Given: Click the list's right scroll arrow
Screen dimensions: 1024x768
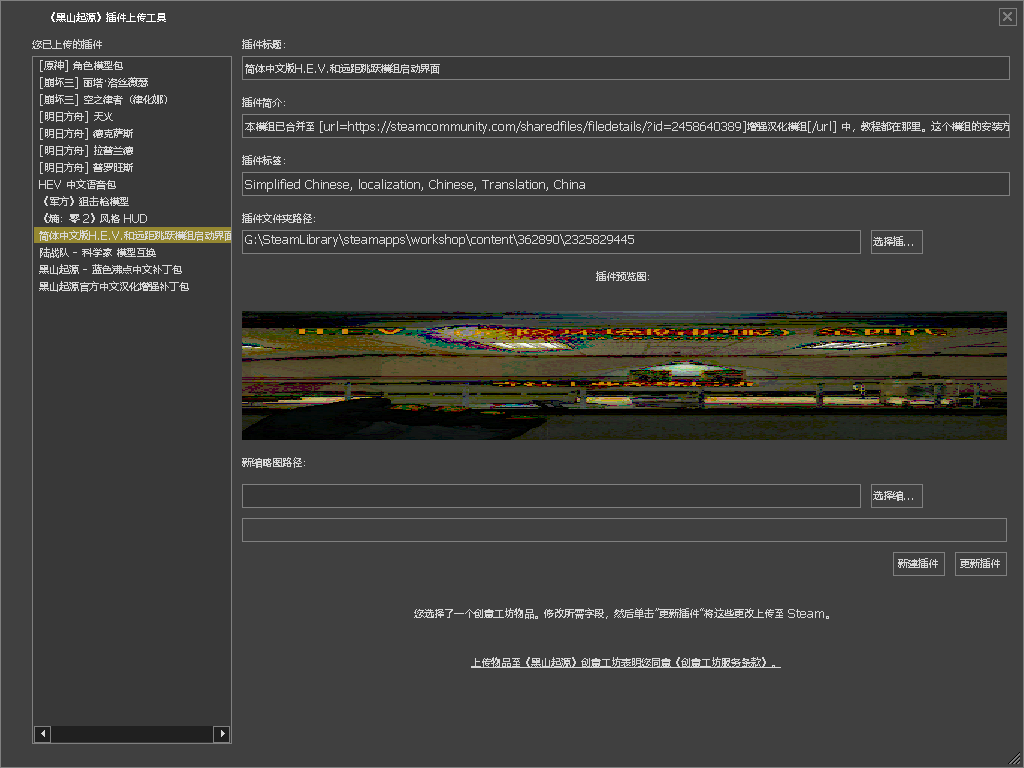Looking at the screenshot, I should point(222,733).
